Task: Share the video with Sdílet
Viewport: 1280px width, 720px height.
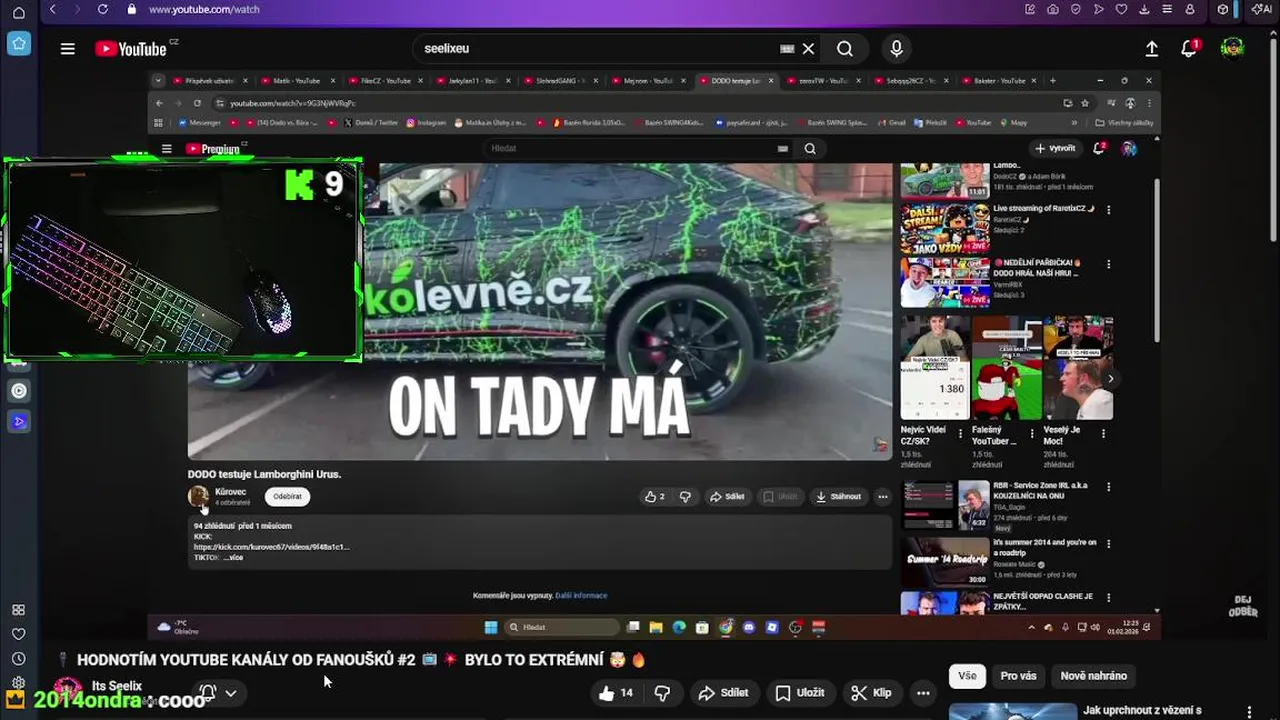Action: click(x=723, y=693)
